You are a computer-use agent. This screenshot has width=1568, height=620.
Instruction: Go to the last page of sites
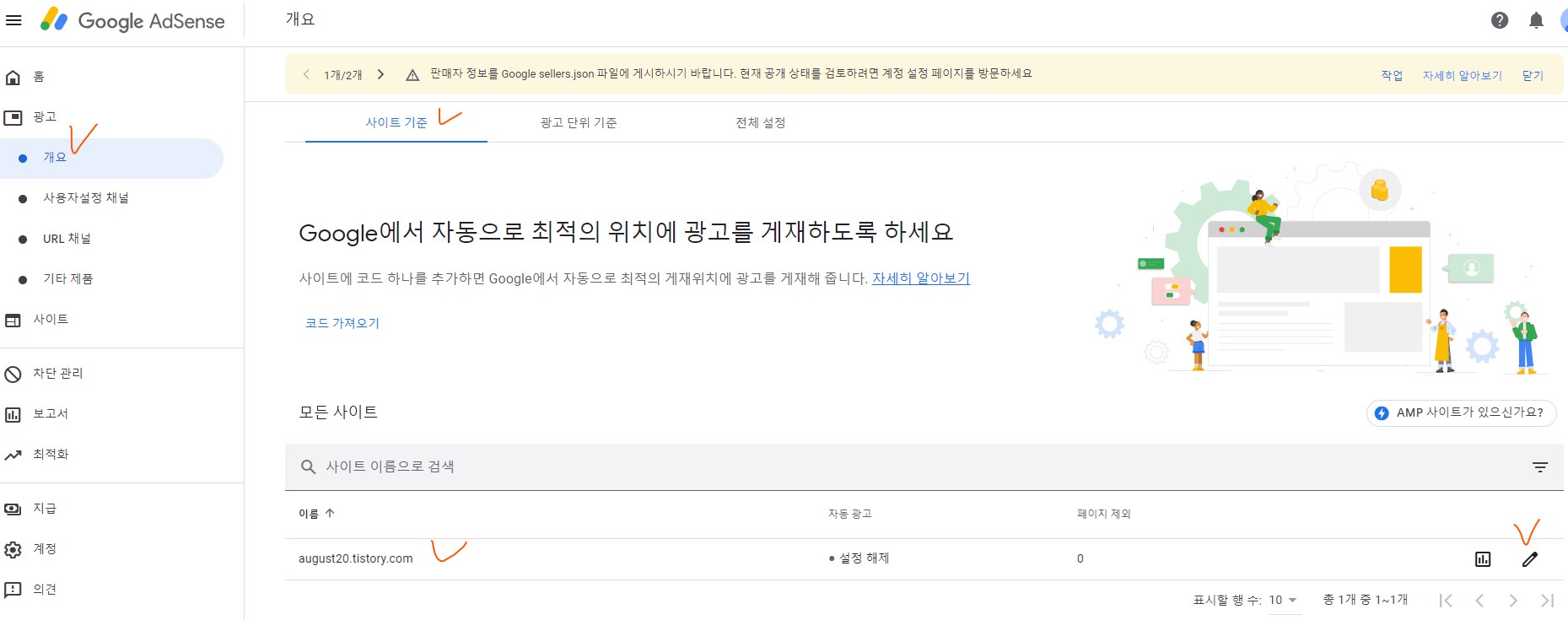point(1547,601)
